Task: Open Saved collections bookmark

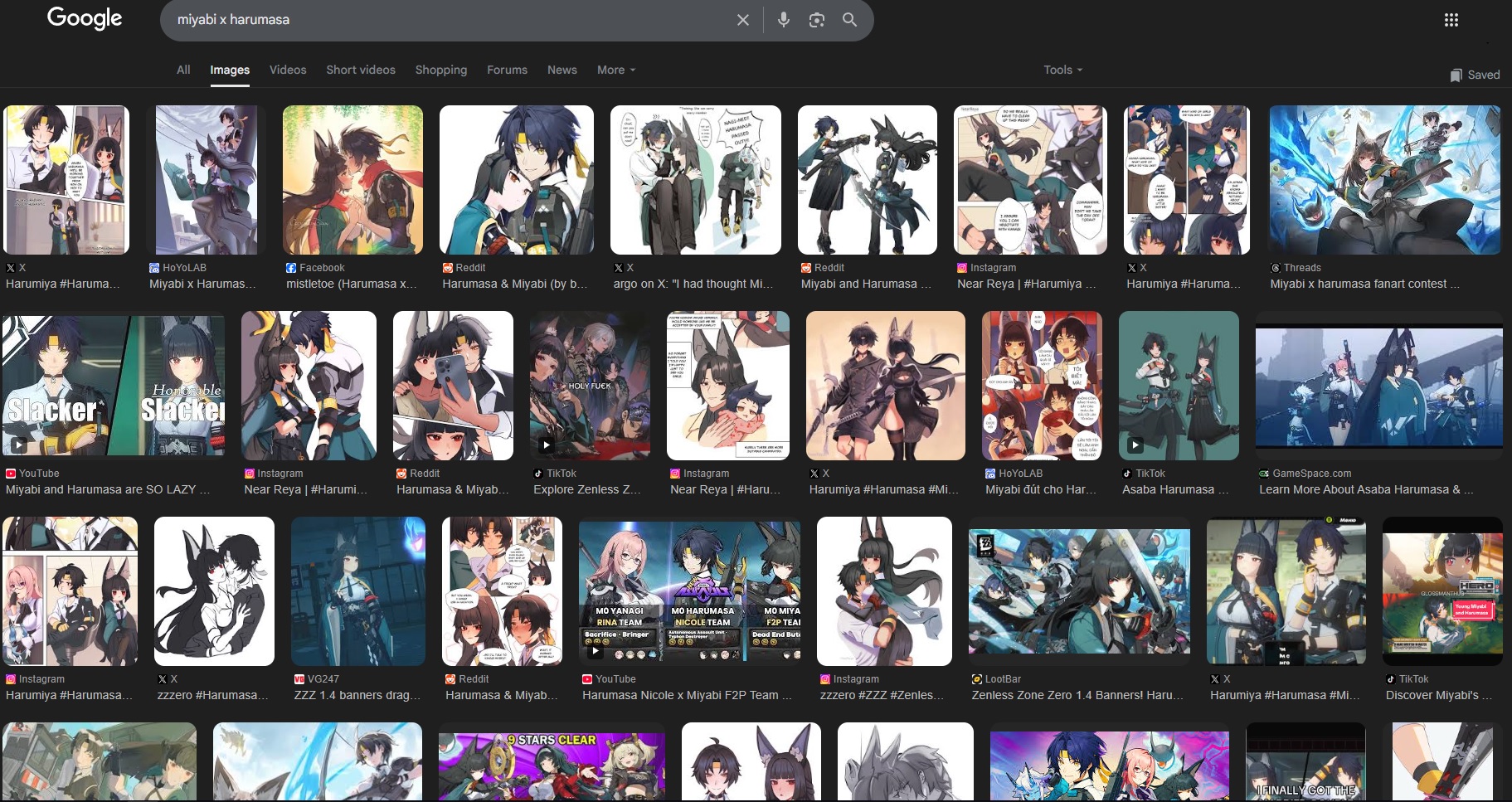Action: pyautogui.click(x=1475, y=75)
